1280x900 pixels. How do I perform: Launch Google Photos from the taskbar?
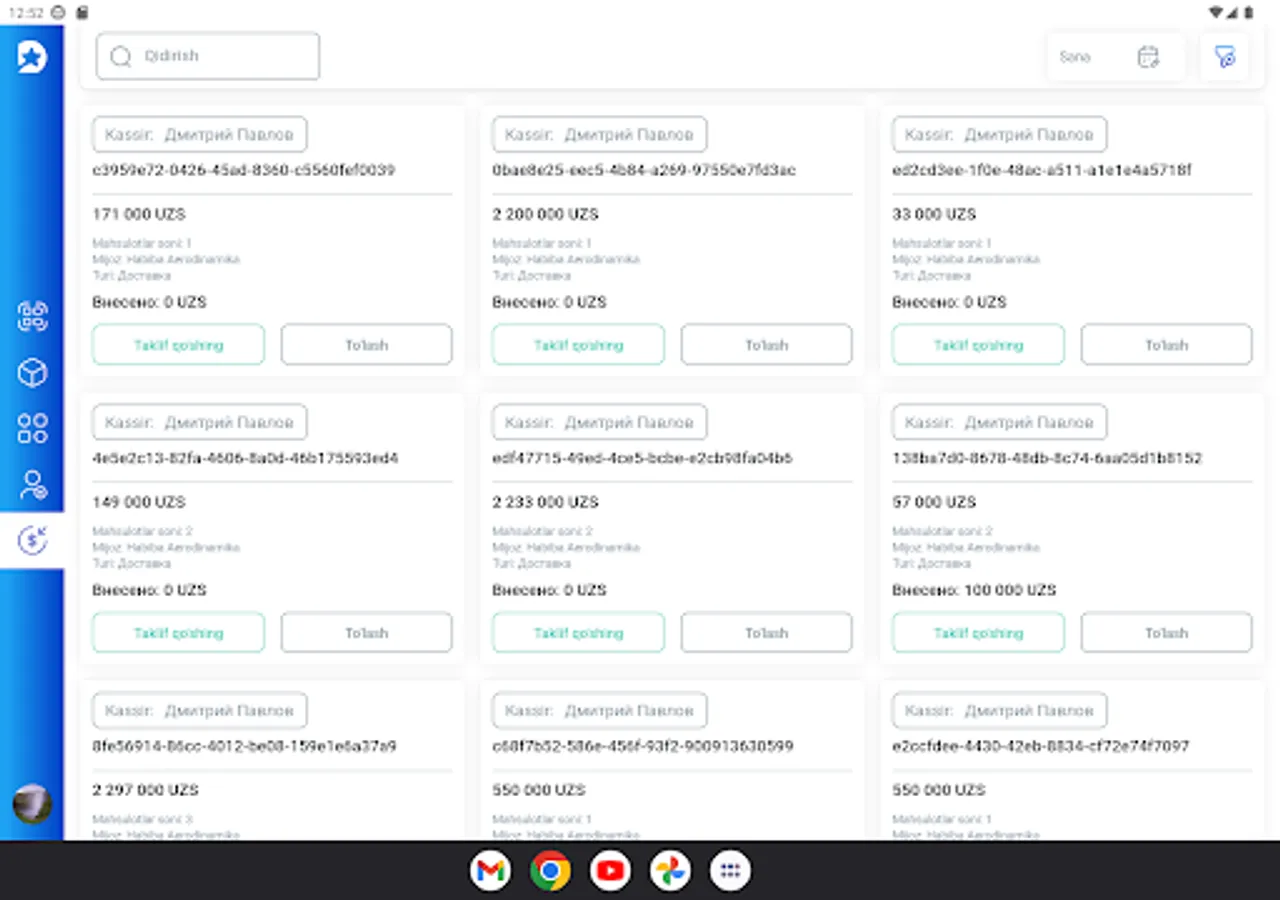(x=670, y=871)
